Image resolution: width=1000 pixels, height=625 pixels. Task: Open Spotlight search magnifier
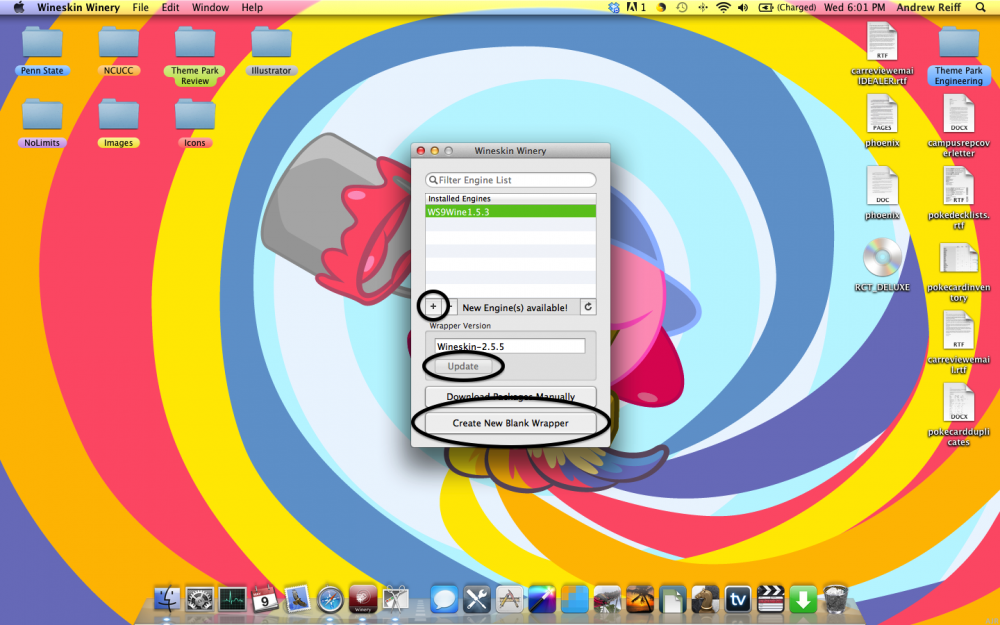(x=983, y=7)
